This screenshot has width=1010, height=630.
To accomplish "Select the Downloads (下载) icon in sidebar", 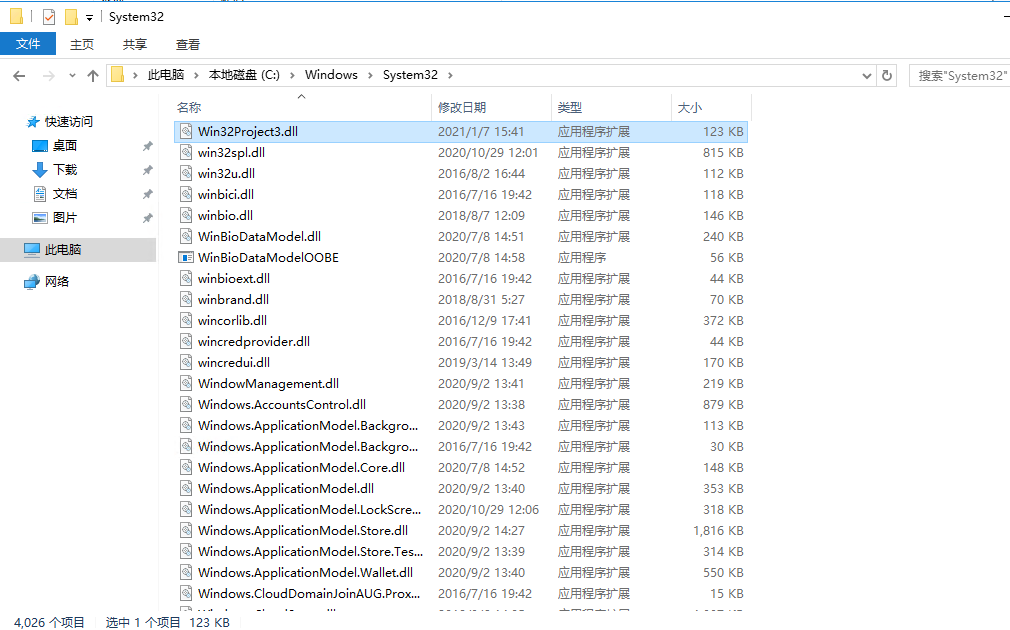I will pyautogui.click(x=40, y=170).
